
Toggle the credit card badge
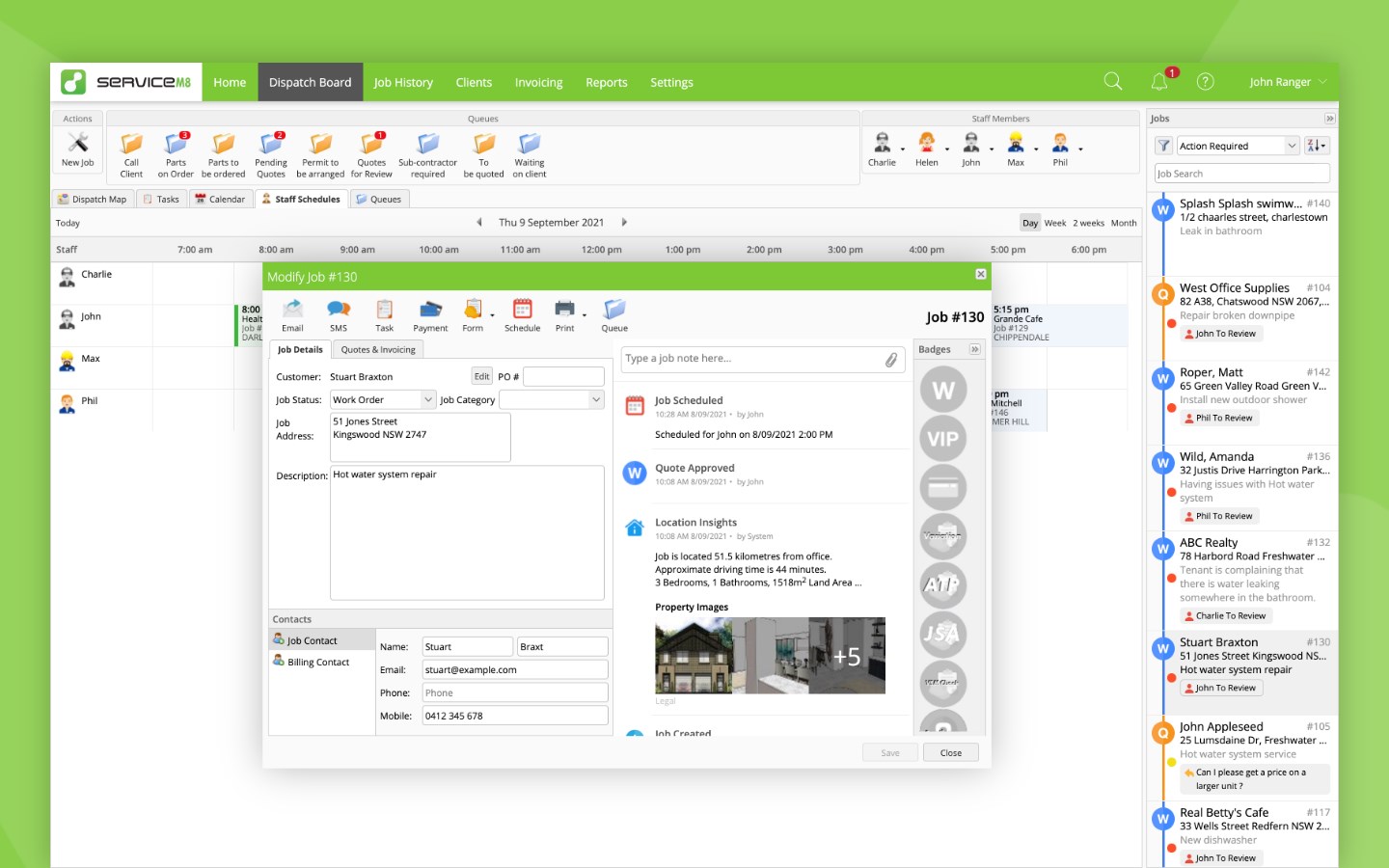click(x=943, y=488)
